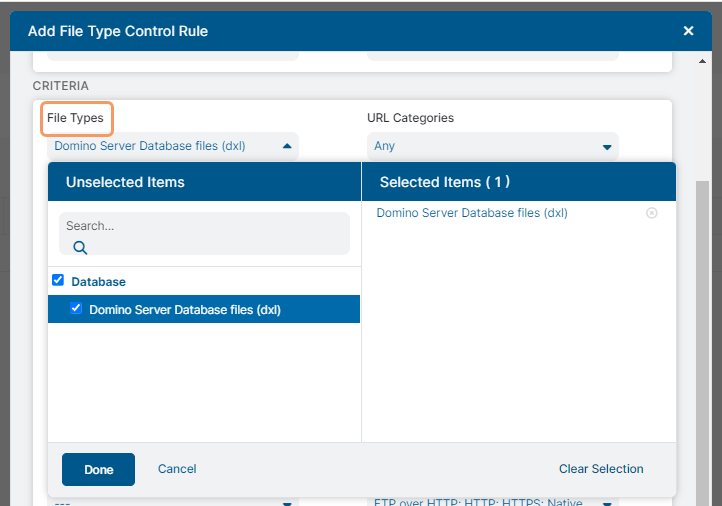722x506 pixels.
Task: Select the Database group label
Action: click(x=98, y=282)
